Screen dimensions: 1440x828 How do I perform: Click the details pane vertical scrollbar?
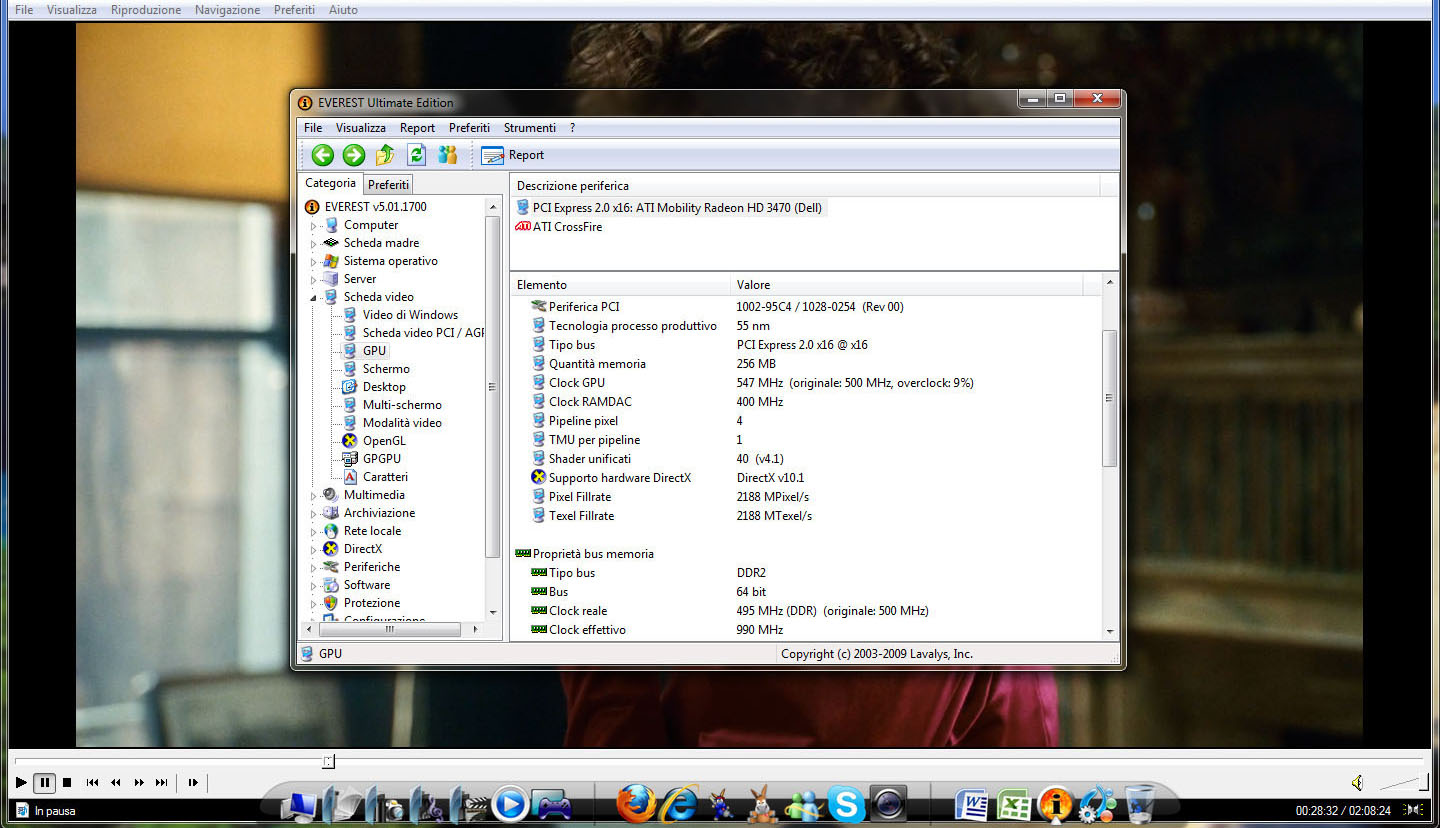tap(1110, 397)
